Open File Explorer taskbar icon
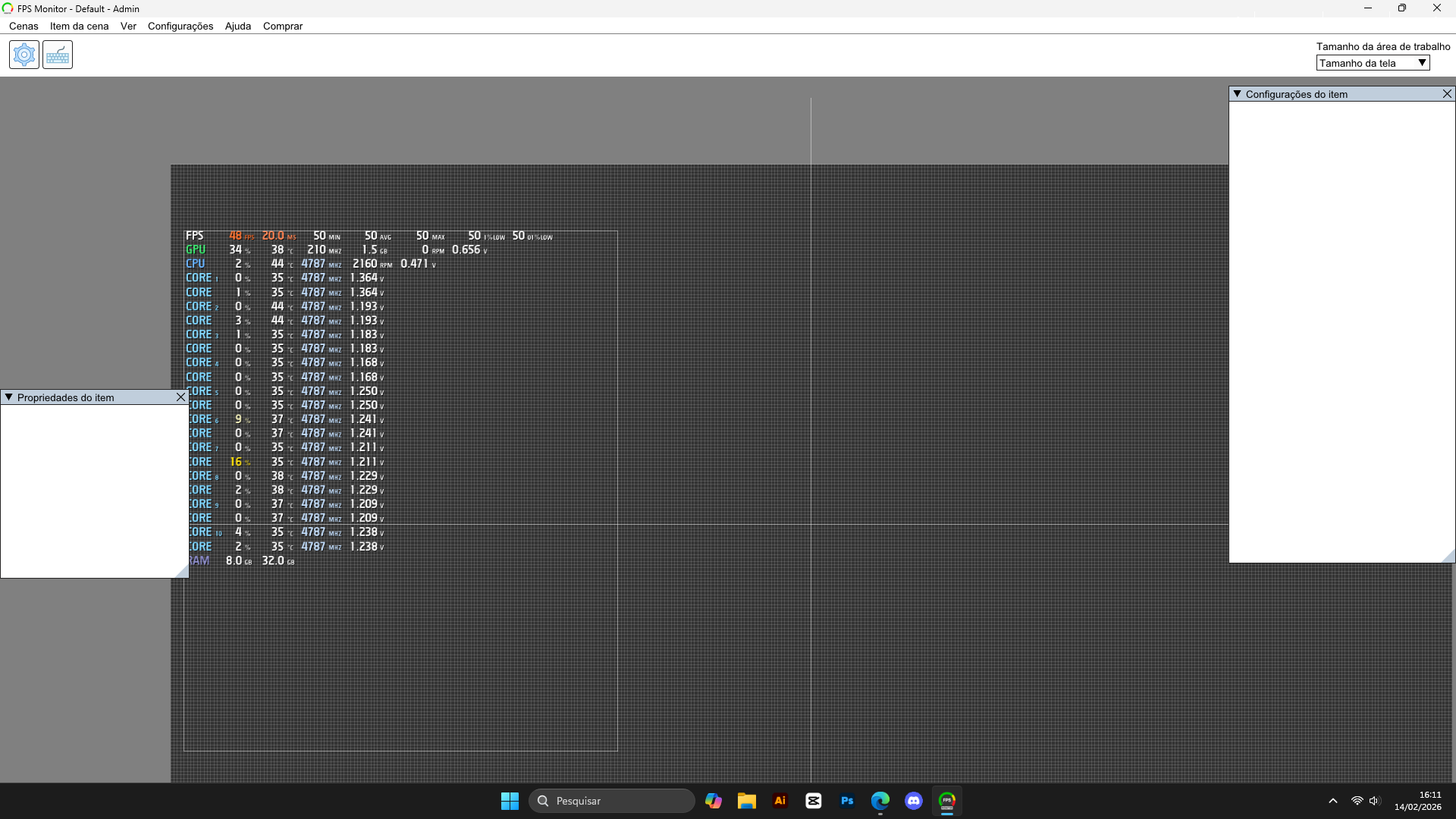 point(746,801)
